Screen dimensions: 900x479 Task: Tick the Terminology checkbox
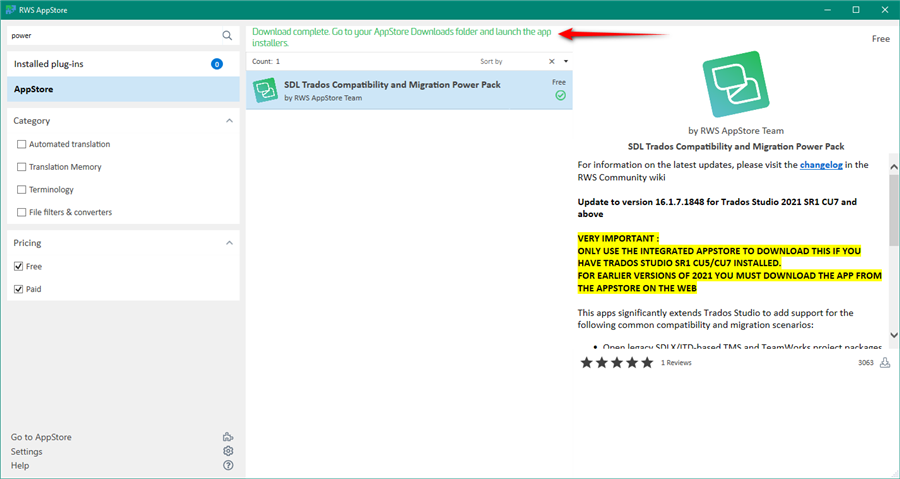point(21,189)
